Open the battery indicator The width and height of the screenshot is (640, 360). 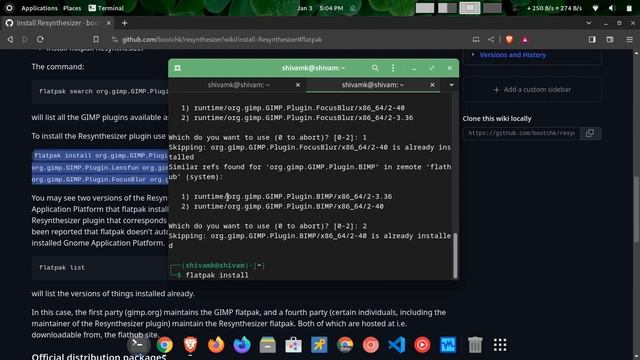629,8
